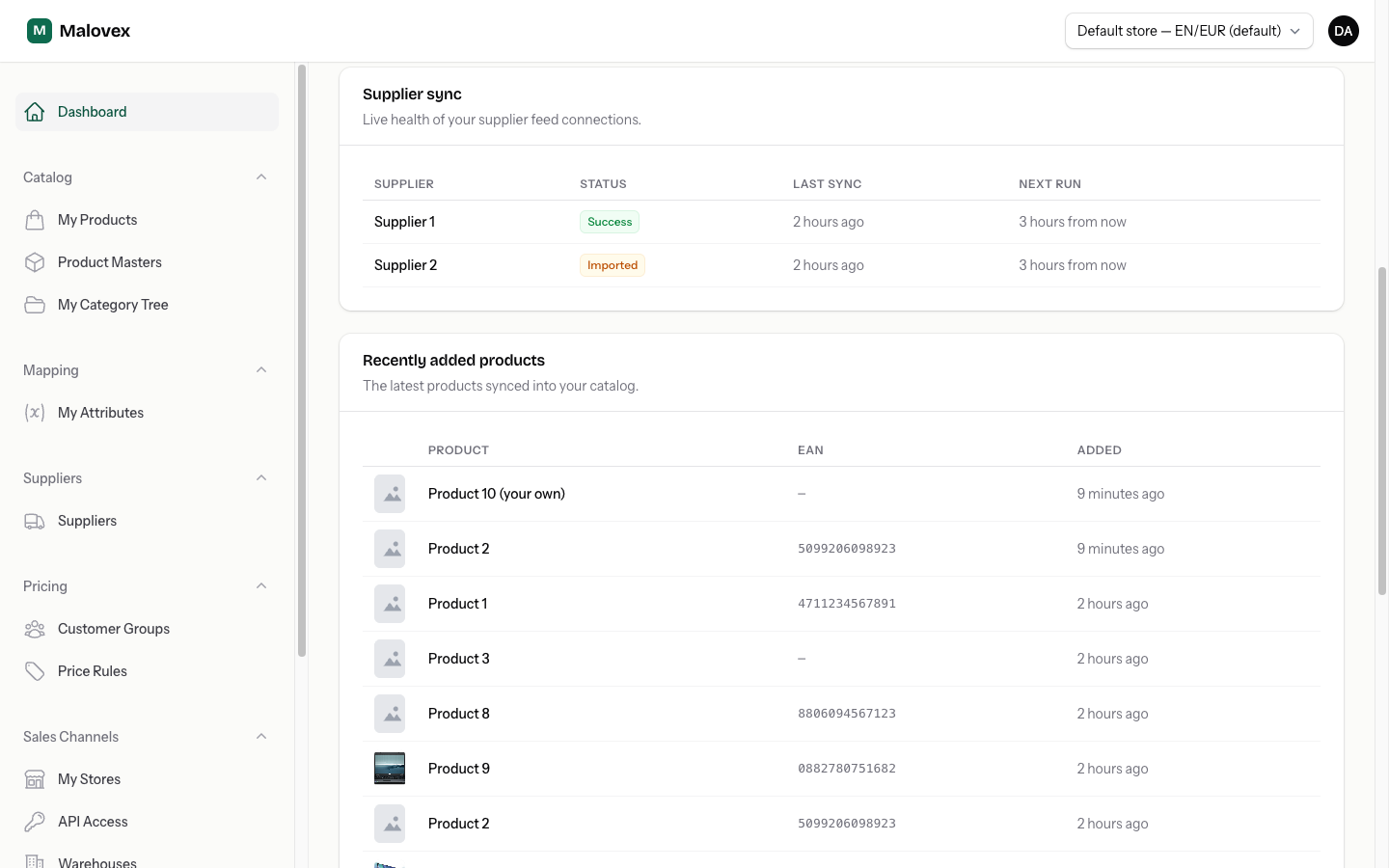This screenshot has height=868, width=1389.
Task: Select Supplier 2 row name
Action: (405, 265)
